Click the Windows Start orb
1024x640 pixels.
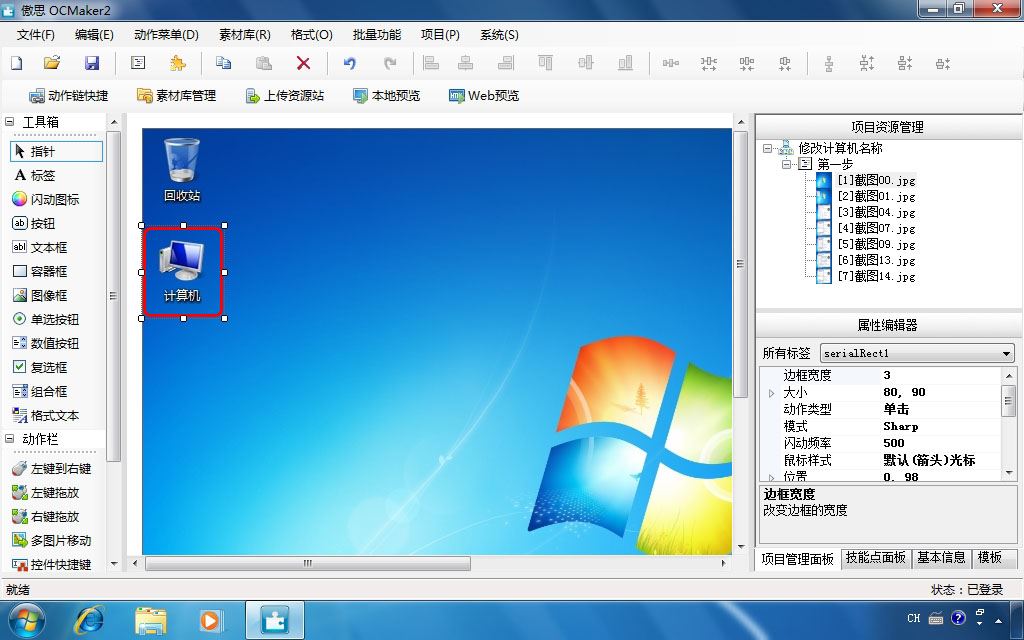[26, 620]
